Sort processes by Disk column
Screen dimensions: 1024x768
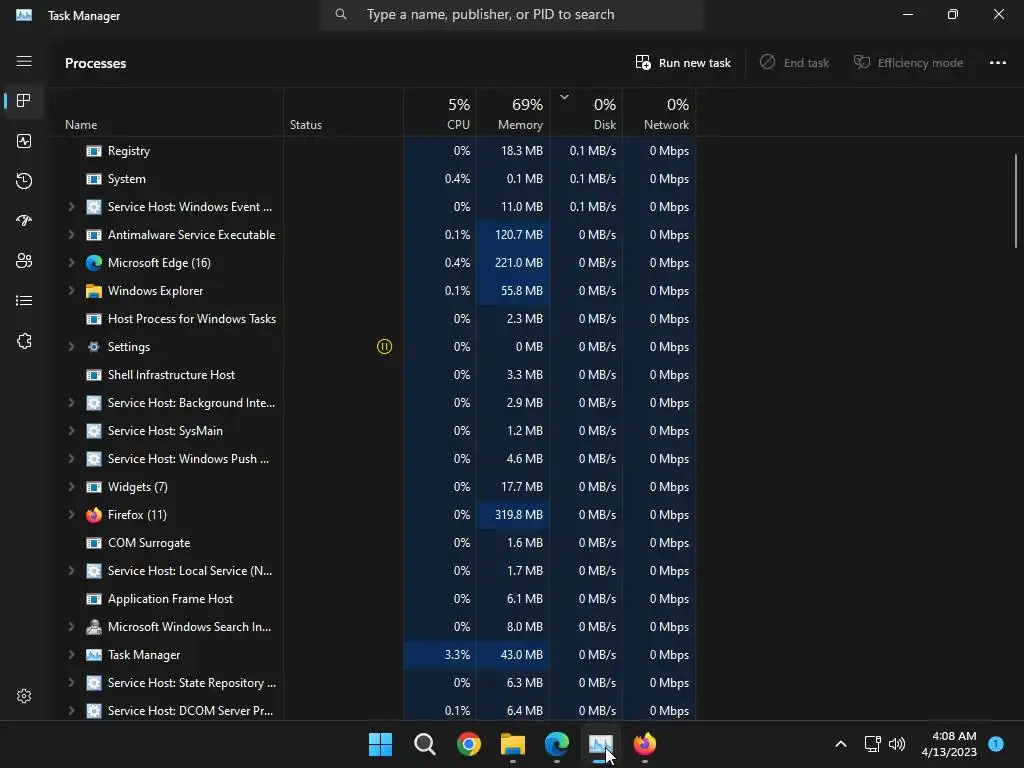pos(586,113)
